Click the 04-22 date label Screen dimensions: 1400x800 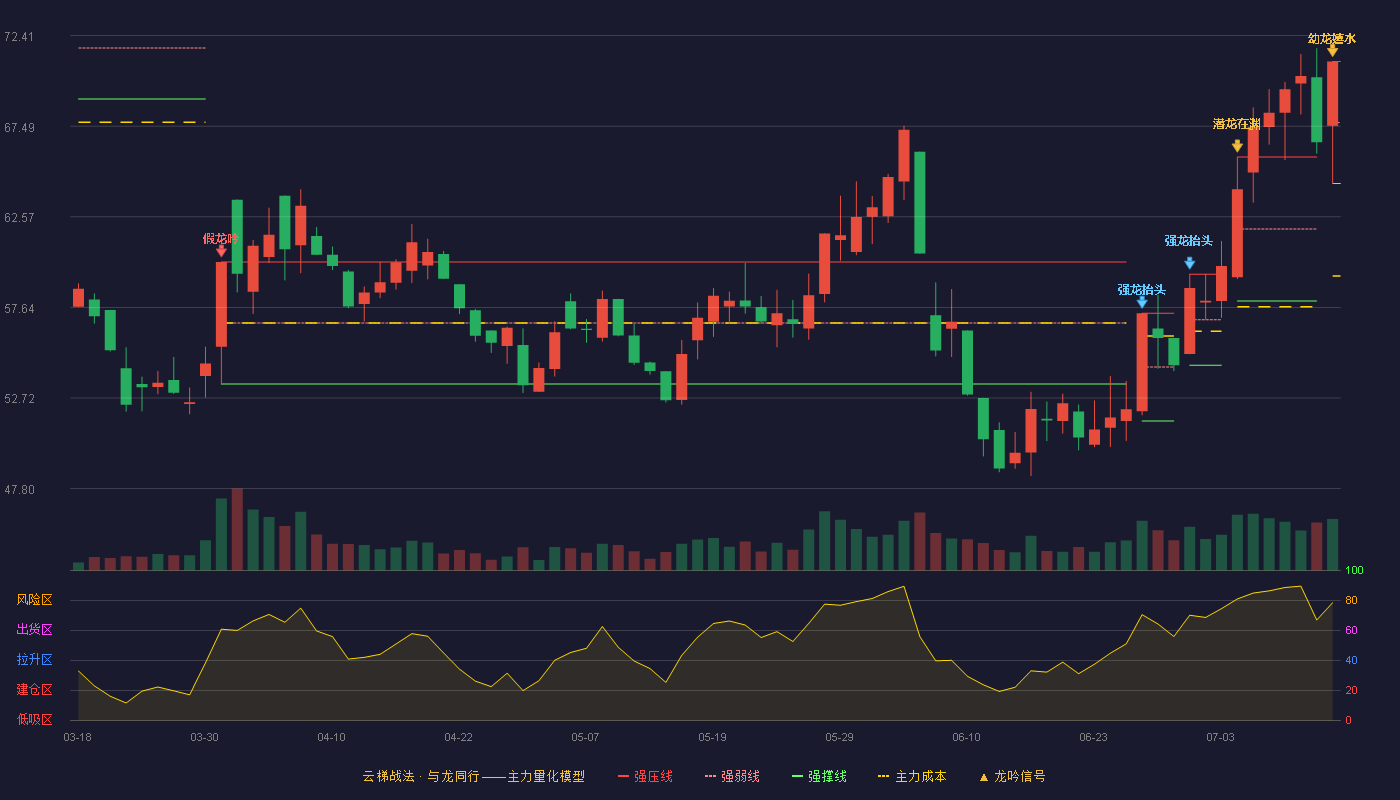point(458,737)
